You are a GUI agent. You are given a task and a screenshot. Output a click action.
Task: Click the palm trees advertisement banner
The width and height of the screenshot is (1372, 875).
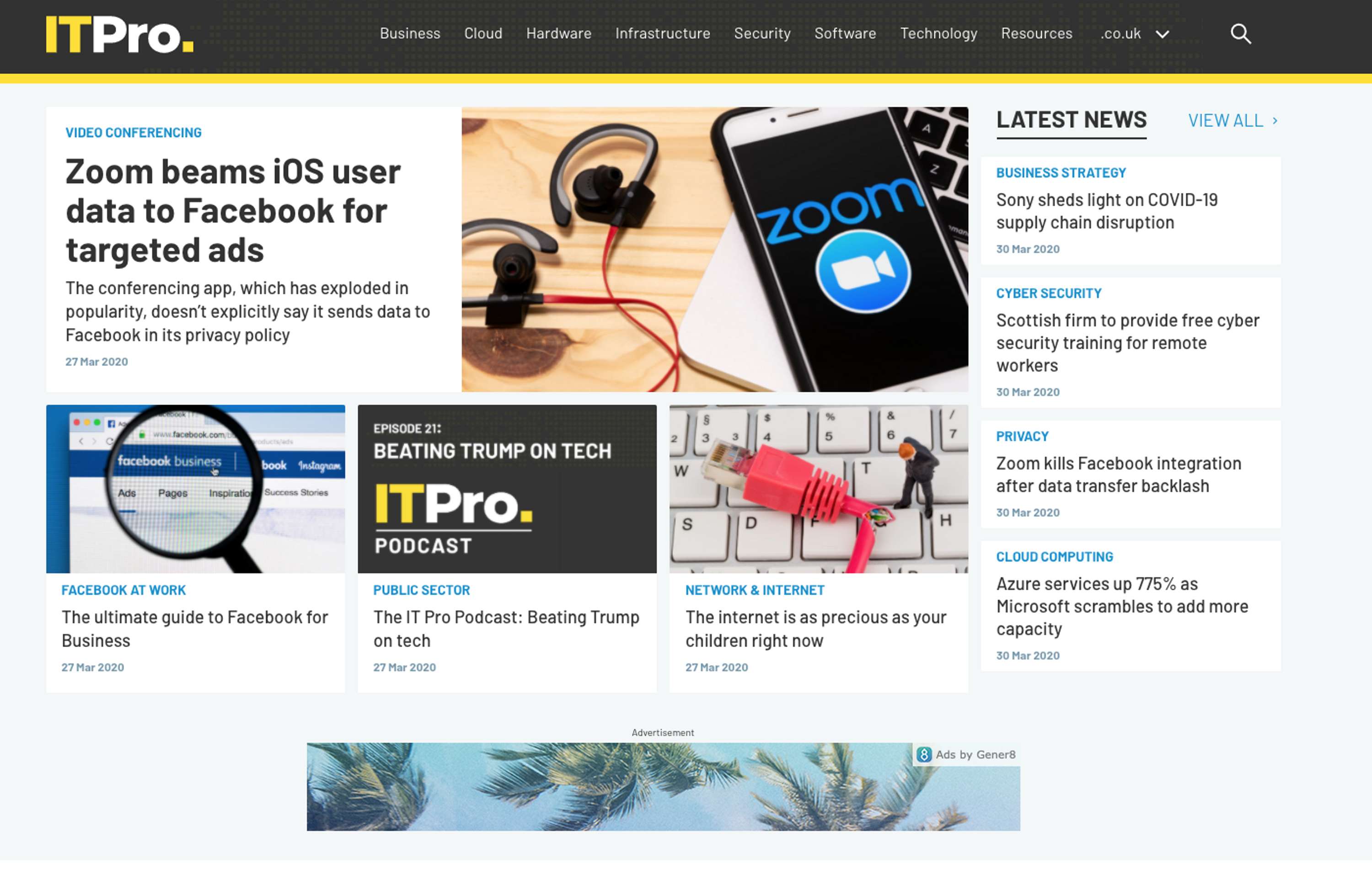663,786
